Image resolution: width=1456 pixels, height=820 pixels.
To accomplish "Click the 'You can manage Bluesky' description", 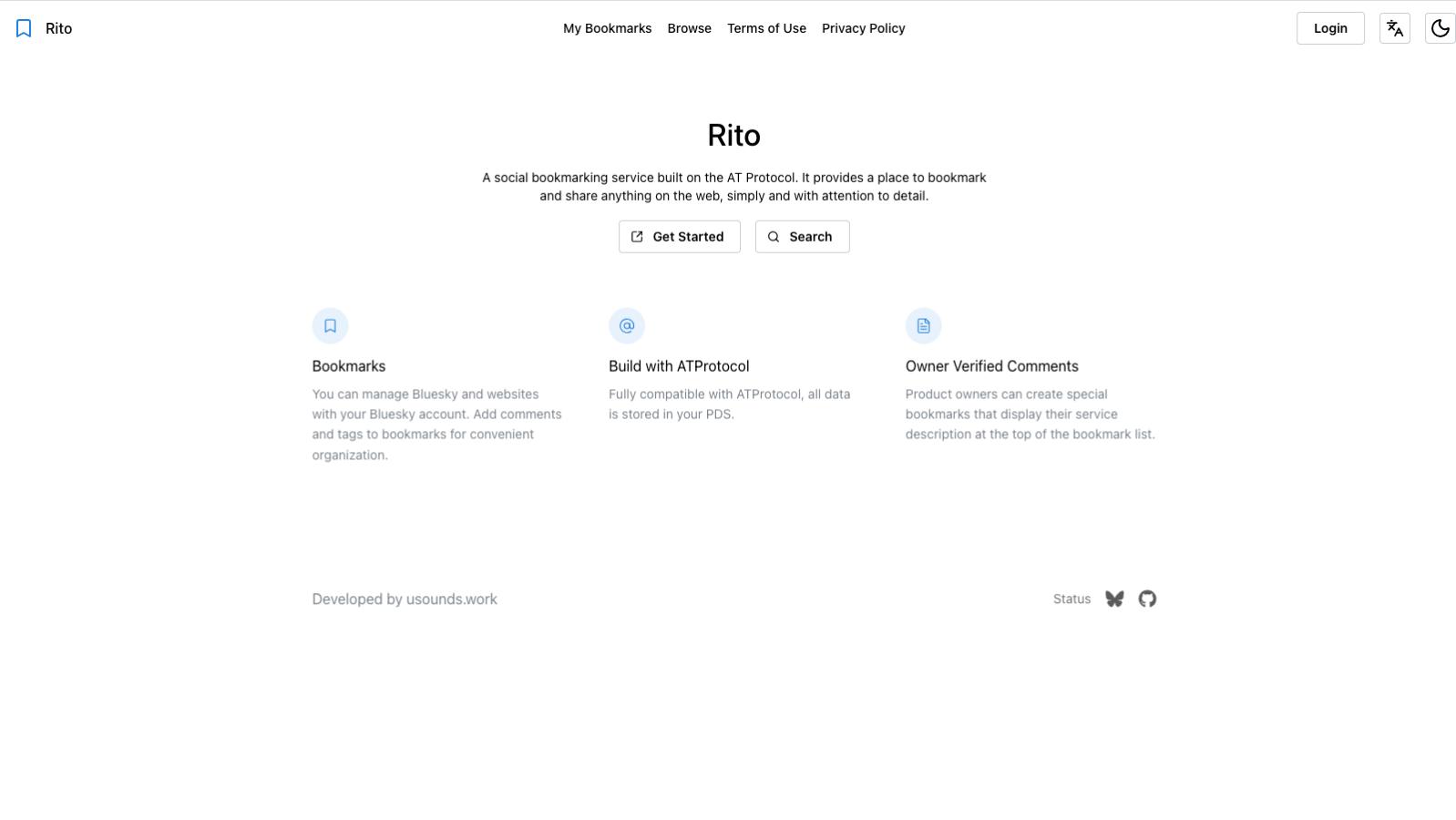I will click(x=437, y=425).
